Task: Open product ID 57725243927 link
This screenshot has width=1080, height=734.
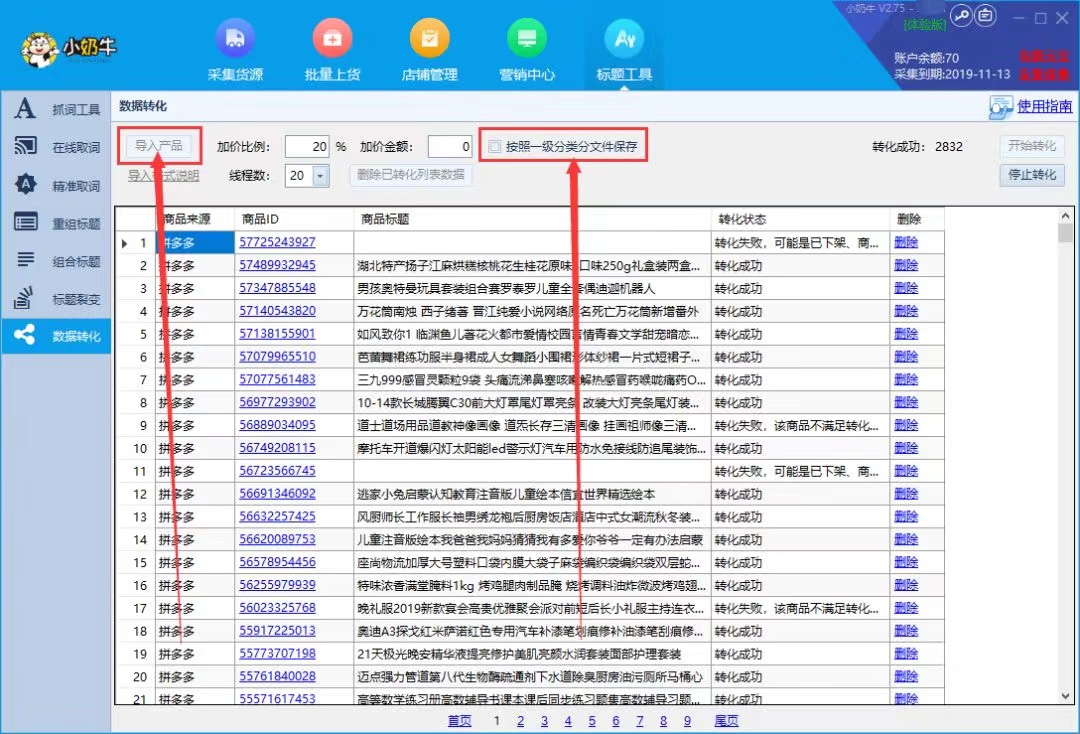Action: click(278, 242)
